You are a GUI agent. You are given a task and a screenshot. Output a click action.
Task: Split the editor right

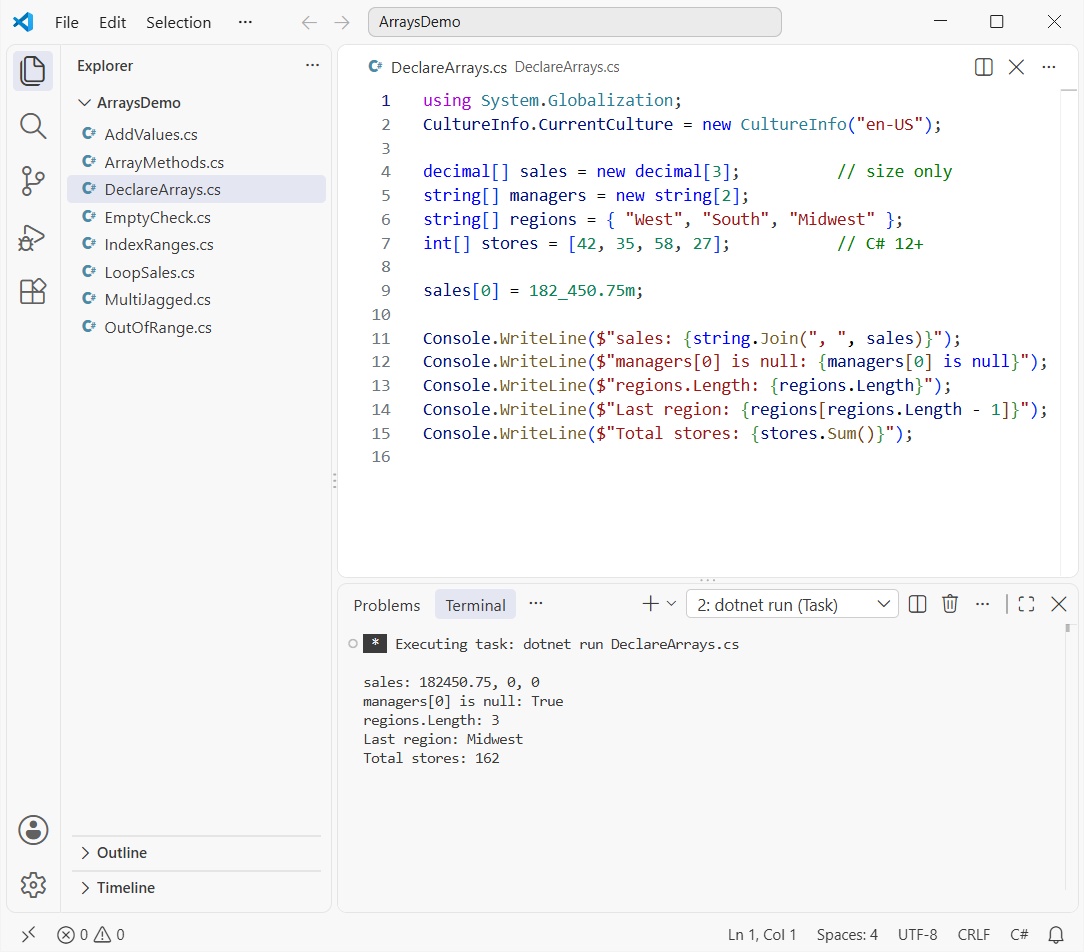[983, 67]
